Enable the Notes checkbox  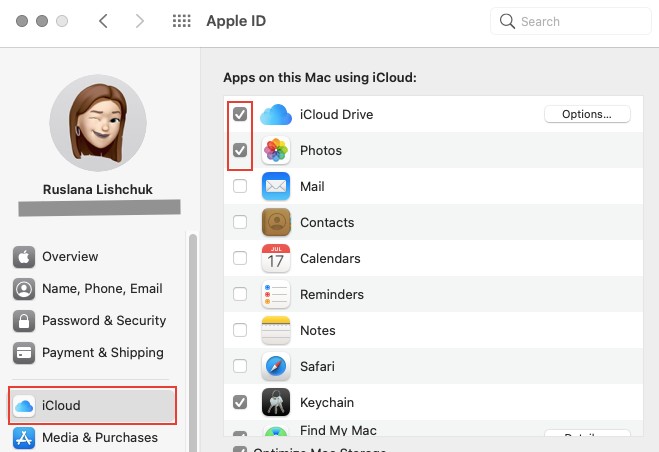(240, 330)
